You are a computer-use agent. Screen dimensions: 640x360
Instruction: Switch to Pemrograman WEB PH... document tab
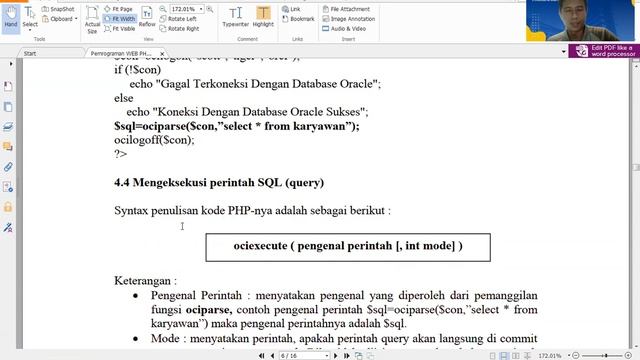(x=120, y=53)
